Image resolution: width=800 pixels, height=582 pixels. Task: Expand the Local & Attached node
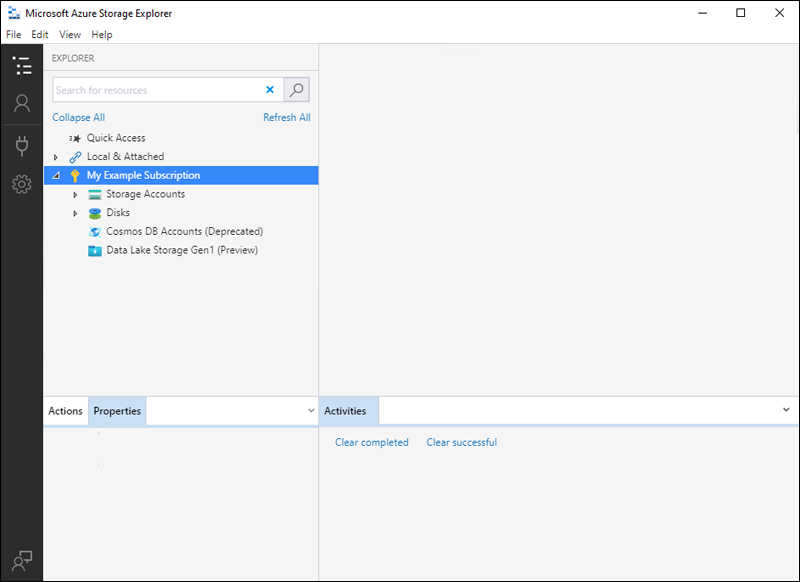point(56,157)
